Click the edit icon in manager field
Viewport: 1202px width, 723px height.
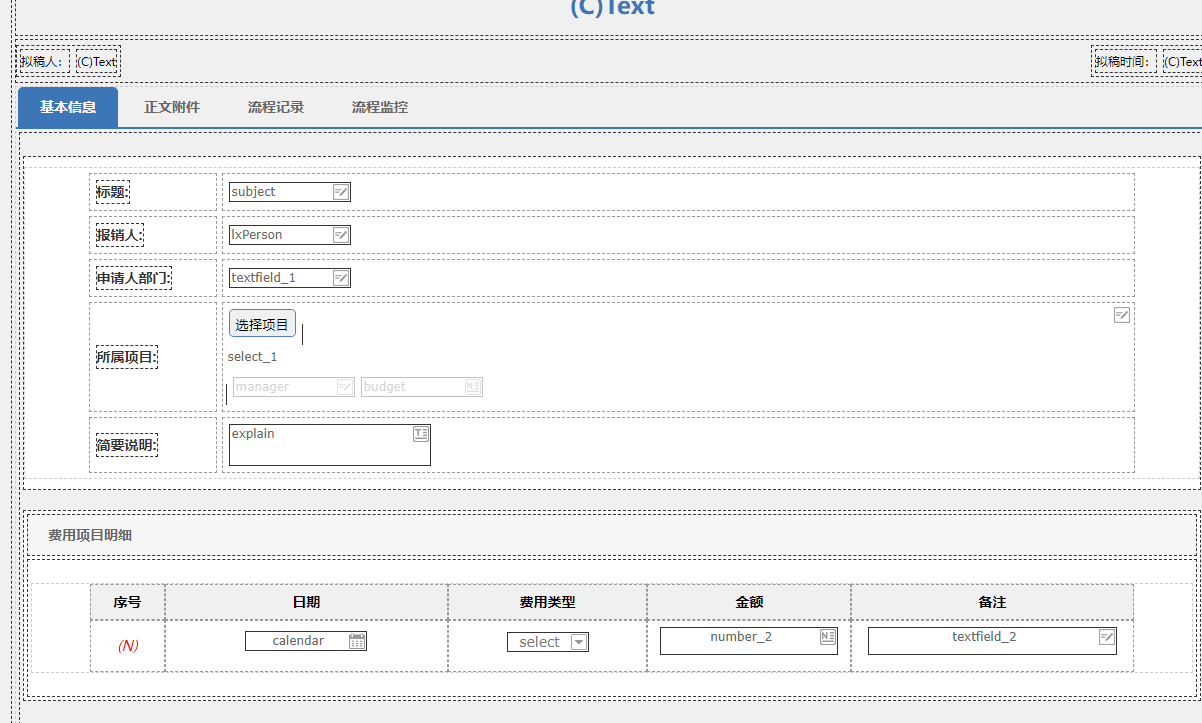click(345, 387)
